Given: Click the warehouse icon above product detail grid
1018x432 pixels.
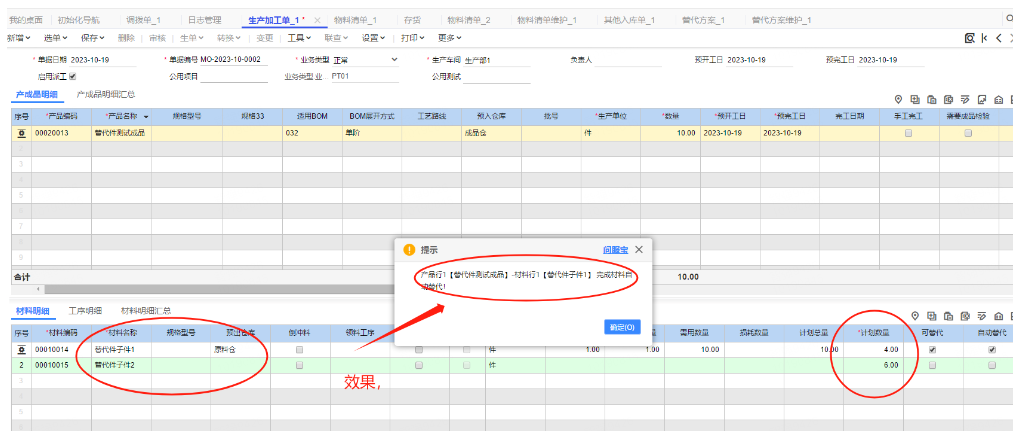Looking at the screenshot, I should click(x=999, y=99).
